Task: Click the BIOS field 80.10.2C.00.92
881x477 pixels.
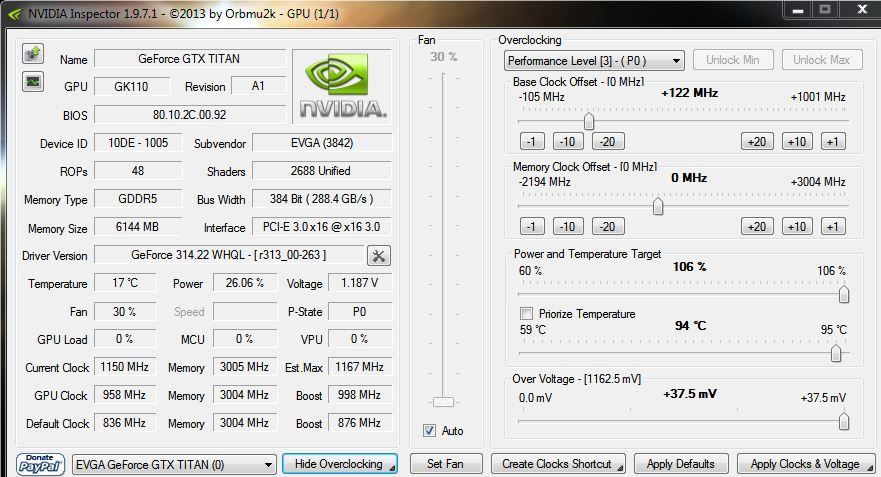Action: coord(189,115)
